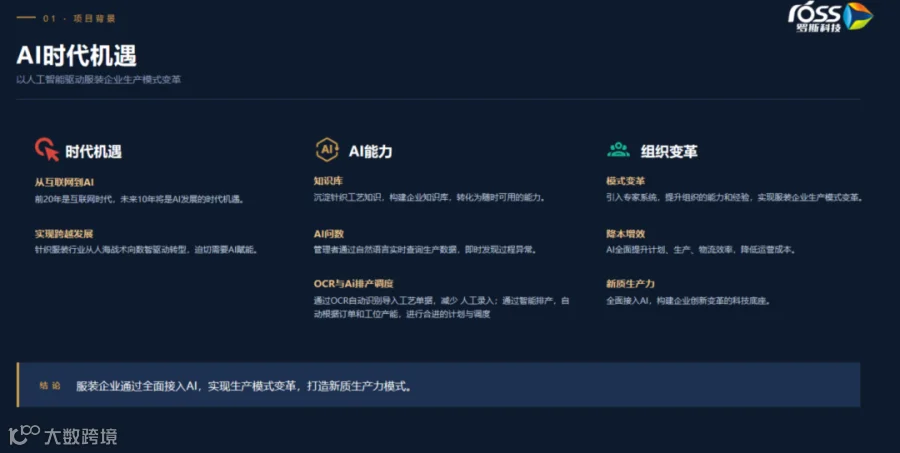Click the hexagon AI icon beside AI能力

click(327, 149)
